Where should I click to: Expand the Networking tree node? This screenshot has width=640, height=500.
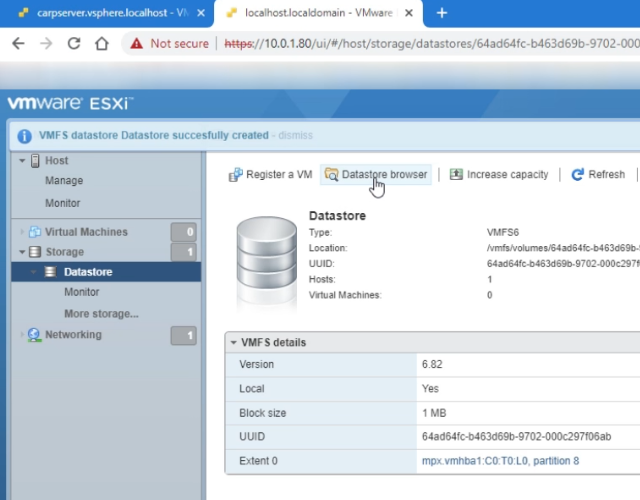pyautogui.click(x=22, y=335)
